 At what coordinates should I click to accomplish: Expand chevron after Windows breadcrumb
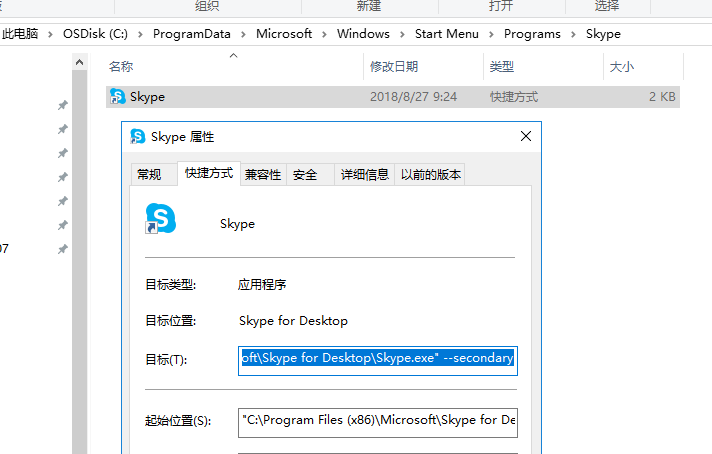pos(402,34)
